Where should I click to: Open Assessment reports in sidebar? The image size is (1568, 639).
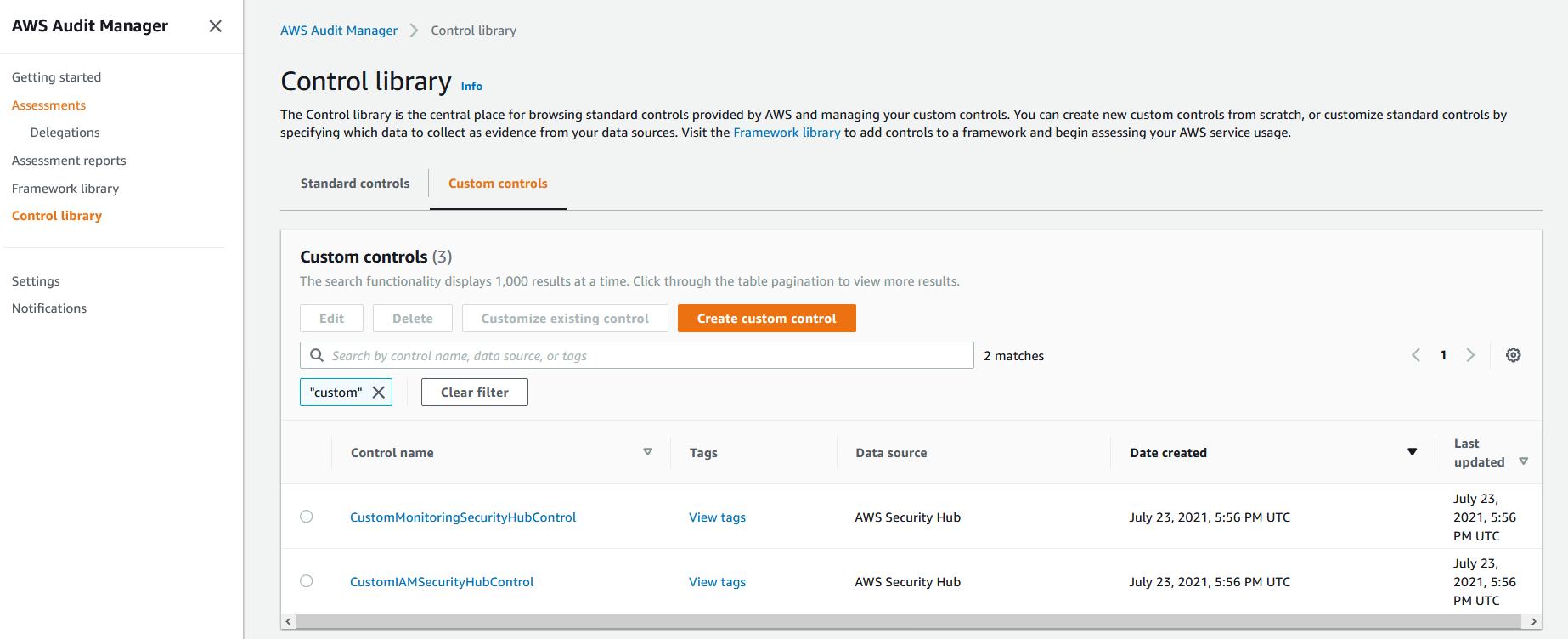(x=69, y=161)
